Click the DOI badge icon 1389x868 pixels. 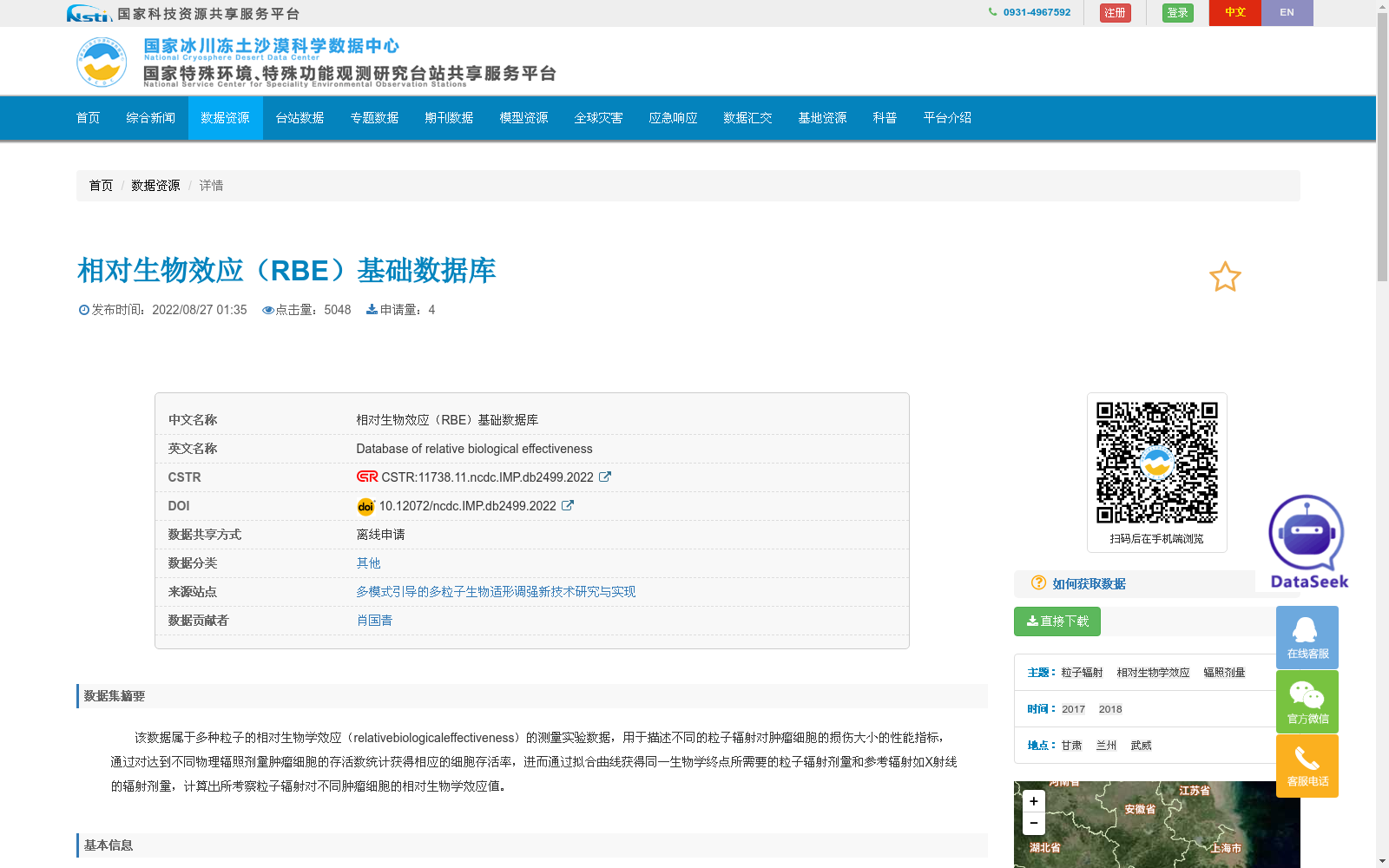365,506
